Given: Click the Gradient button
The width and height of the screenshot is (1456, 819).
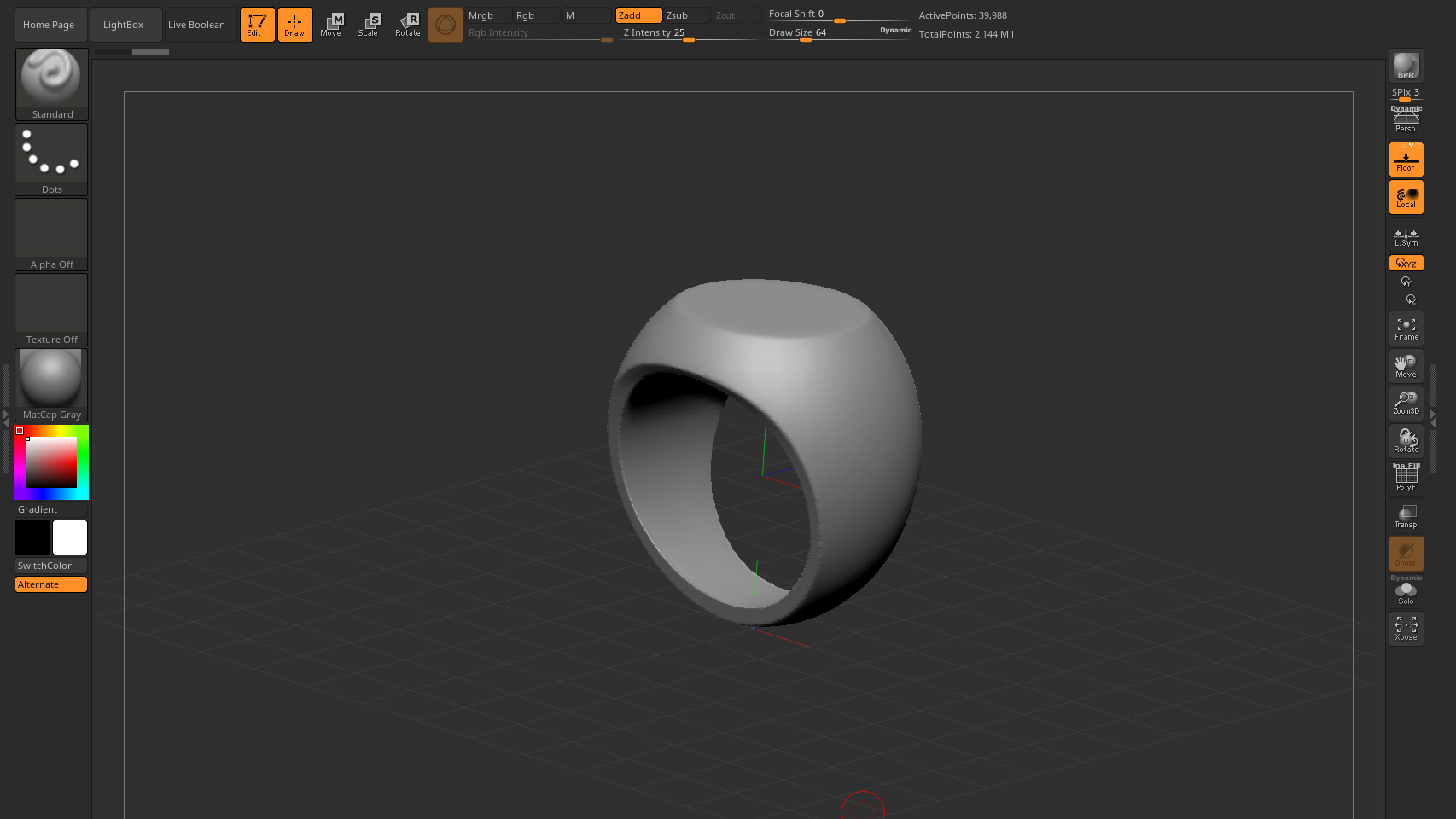Looking at the screenshot, I should click(x=51, y=509).
